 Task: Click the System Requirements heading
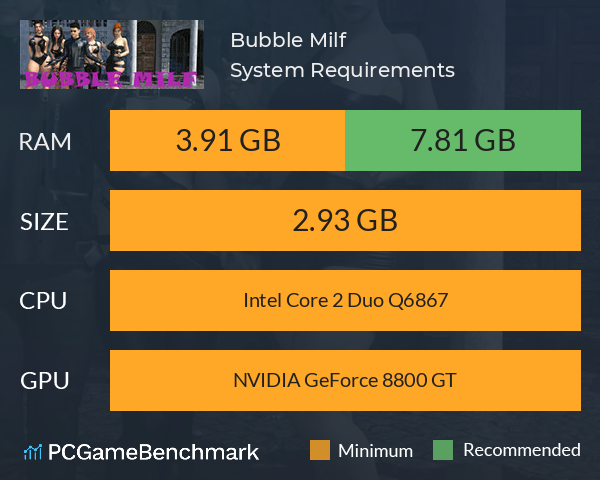coord(342,71)
